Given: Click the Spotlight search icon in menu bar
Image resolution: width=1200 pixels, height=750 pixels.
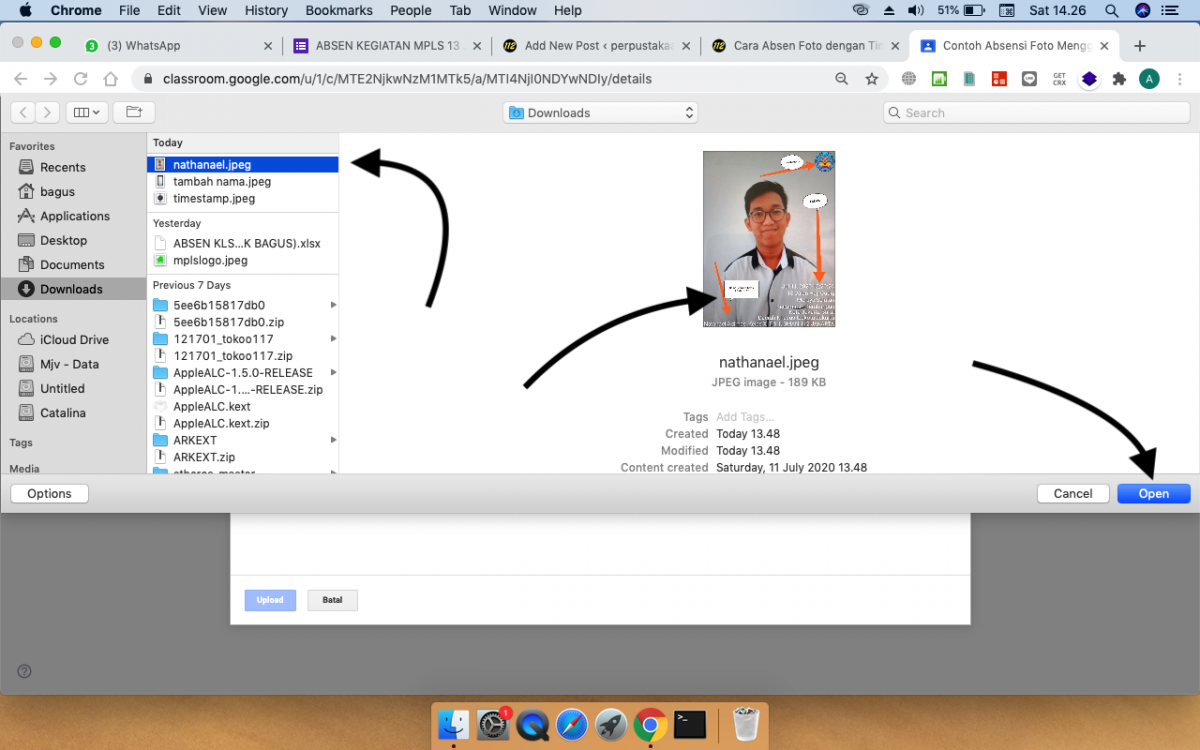Looking at the screenshot, I should 1111,11.
